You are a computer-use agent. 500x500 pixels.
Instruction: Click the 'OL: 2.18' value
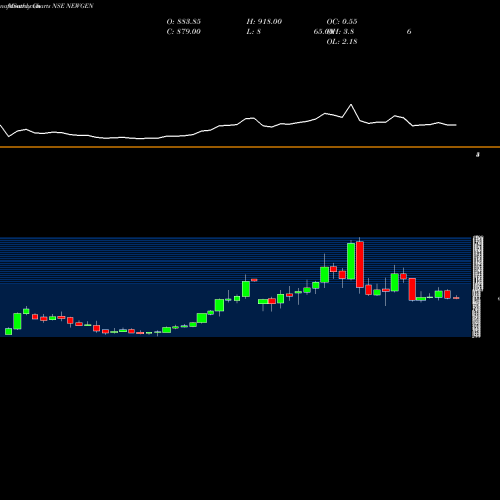(x=342, y=42)
